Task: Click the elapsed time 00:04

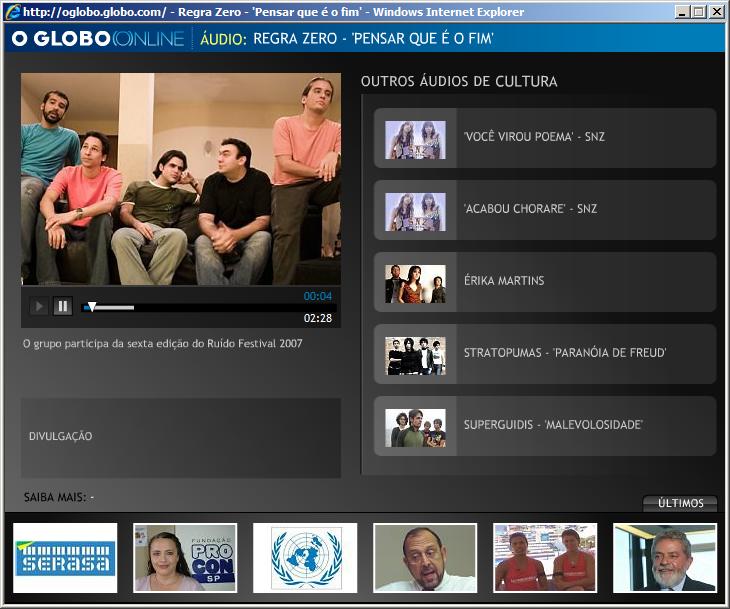Action: [318, 296]
